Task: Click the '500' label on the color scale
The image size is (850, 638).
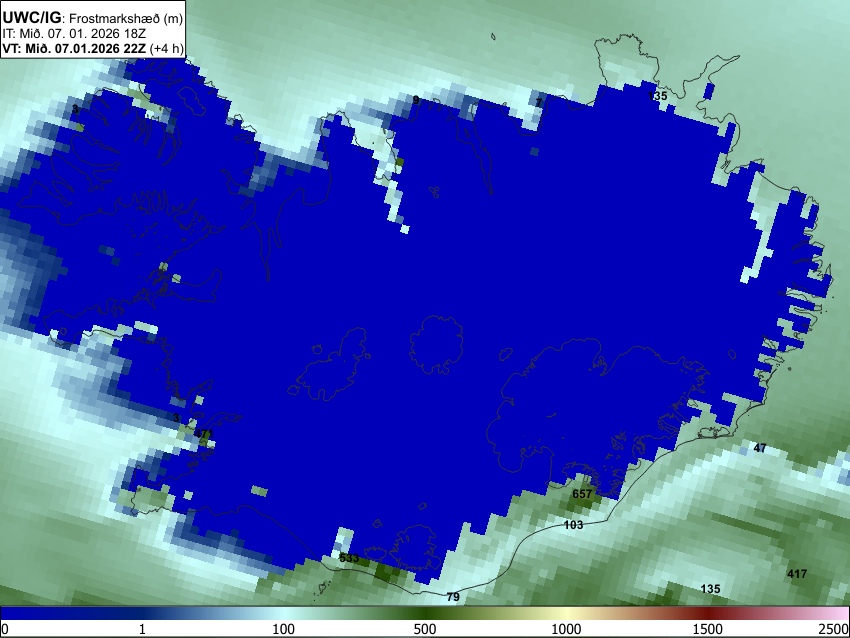Action: (424, 629)
